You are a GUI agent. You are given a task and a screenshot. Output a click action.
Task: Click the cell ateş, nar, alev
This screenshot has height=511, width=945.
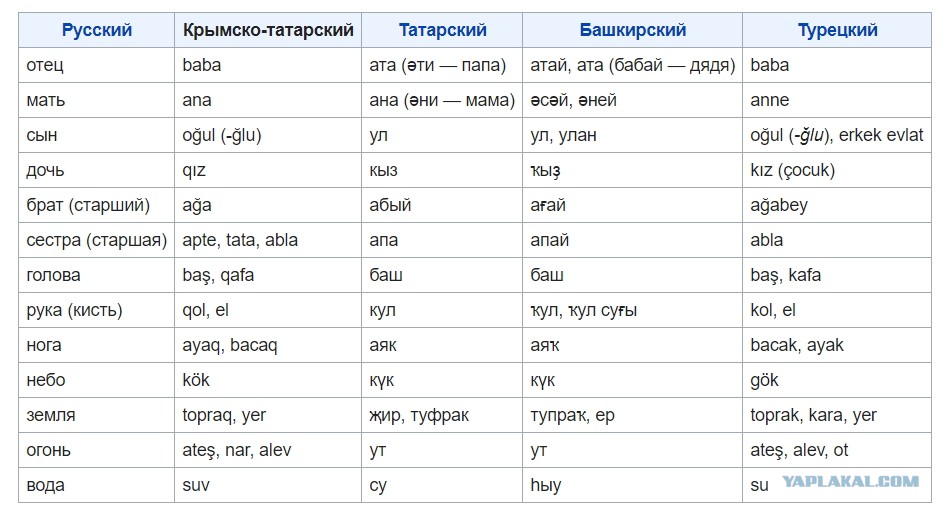pos(268,450)
